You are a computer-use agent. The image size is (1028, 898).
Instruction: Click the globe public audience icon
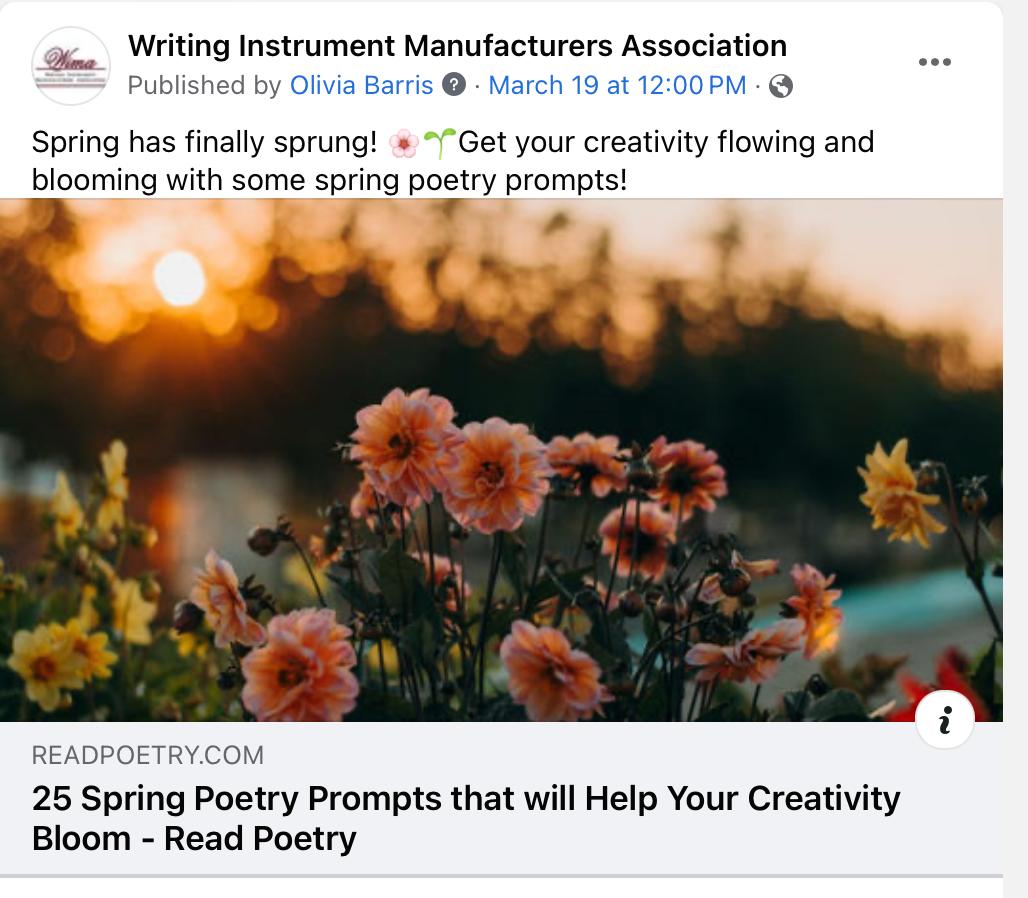click(781, 87)
